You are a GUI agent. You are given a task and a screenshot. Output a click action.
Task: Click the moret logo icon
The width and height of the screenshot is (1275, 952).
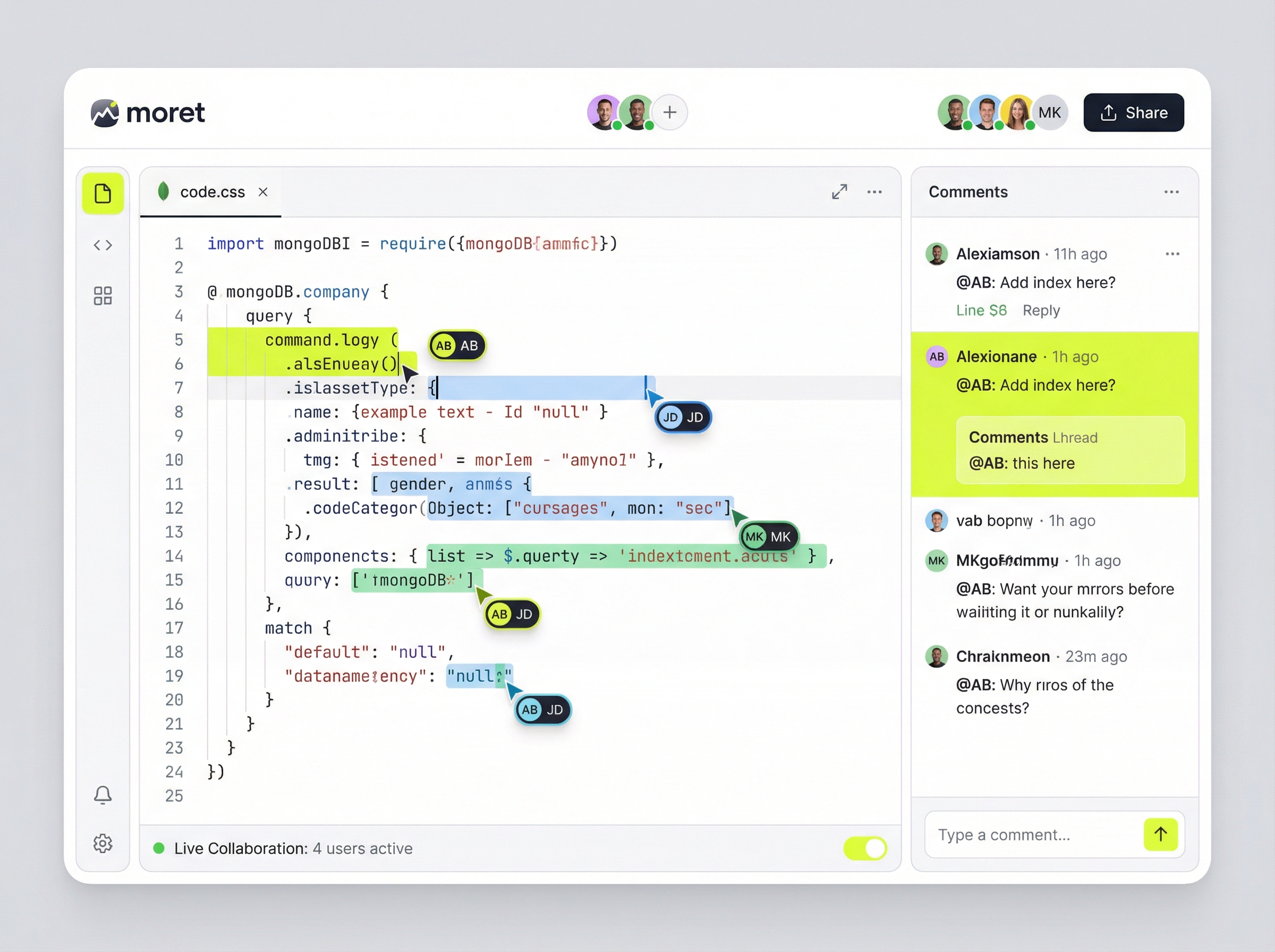click(x=105, y=113)
